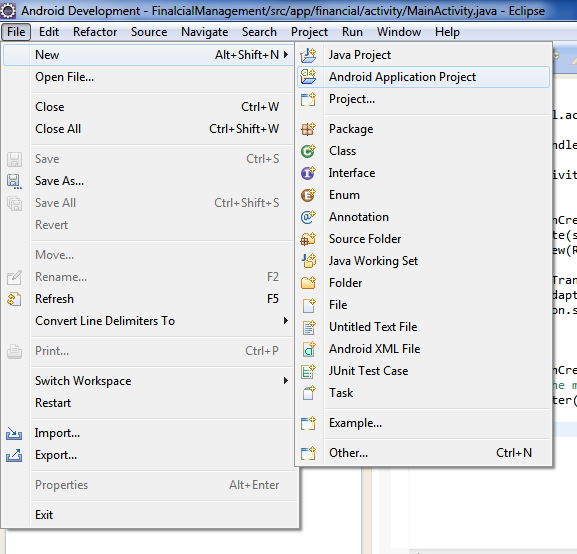Click the Export icon in File menu
The height and width of the screenshot is (554, 577).
click(14, 456)
